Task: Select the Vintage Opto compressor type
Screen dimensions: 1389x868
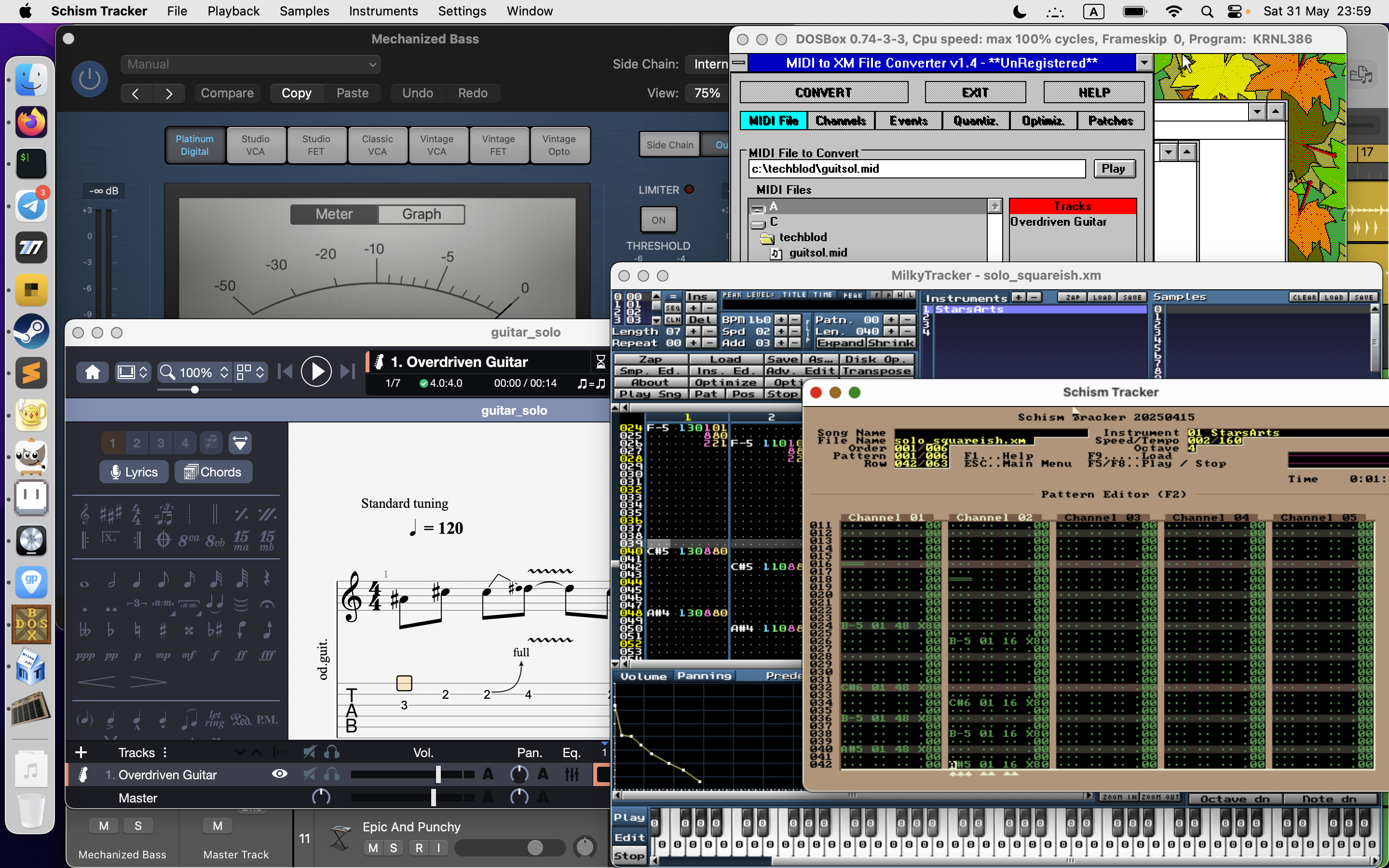Action: [x=559, y=145]
